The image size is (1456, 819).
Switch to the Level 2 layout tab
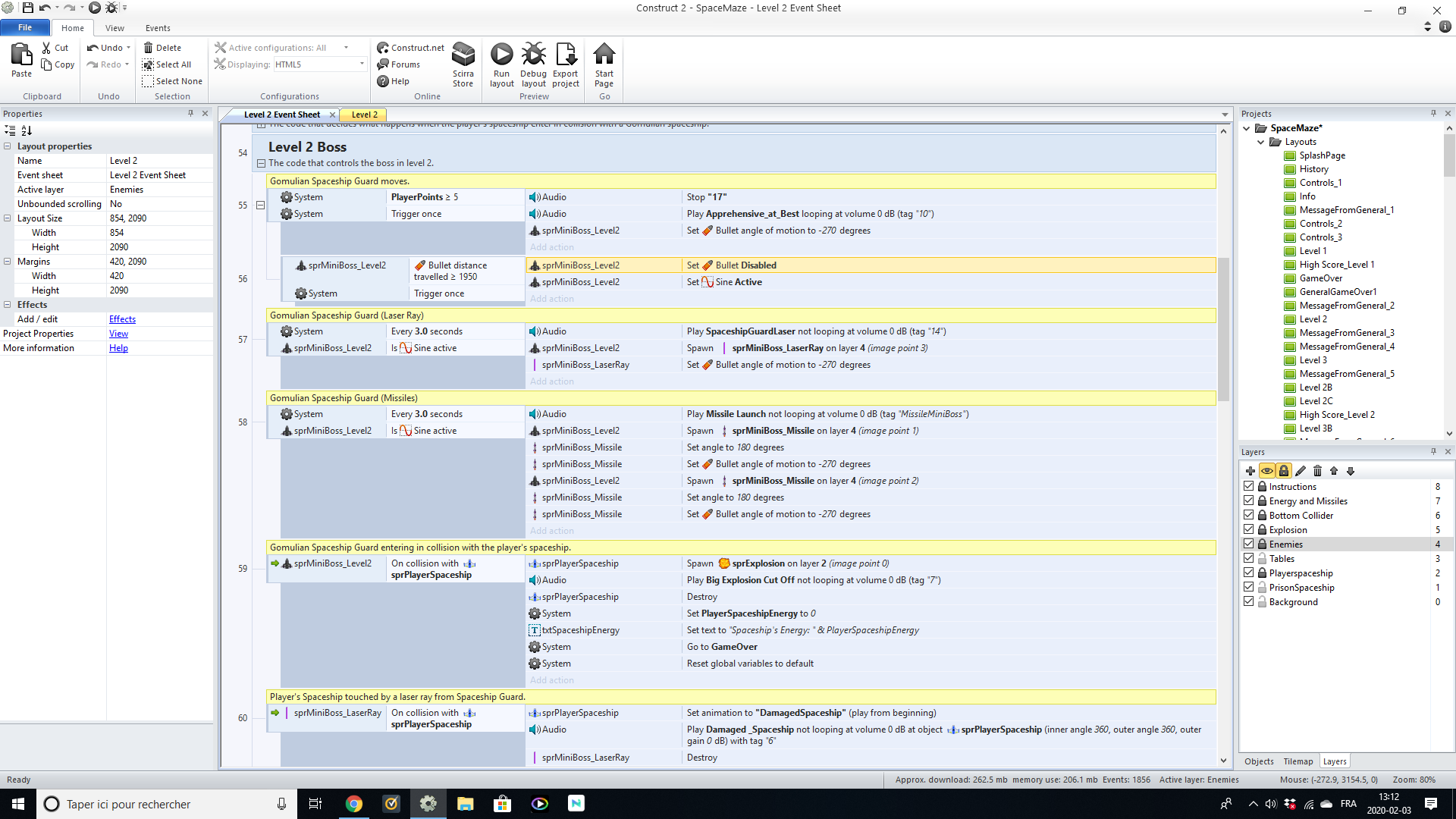point(365,115)
